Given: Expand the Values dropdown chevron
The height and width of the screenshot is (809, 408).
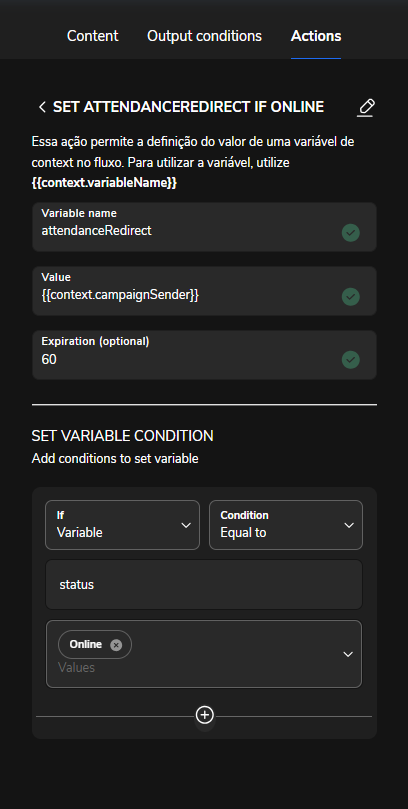Looking at the screenshot, I should click(x=348, y=654).
